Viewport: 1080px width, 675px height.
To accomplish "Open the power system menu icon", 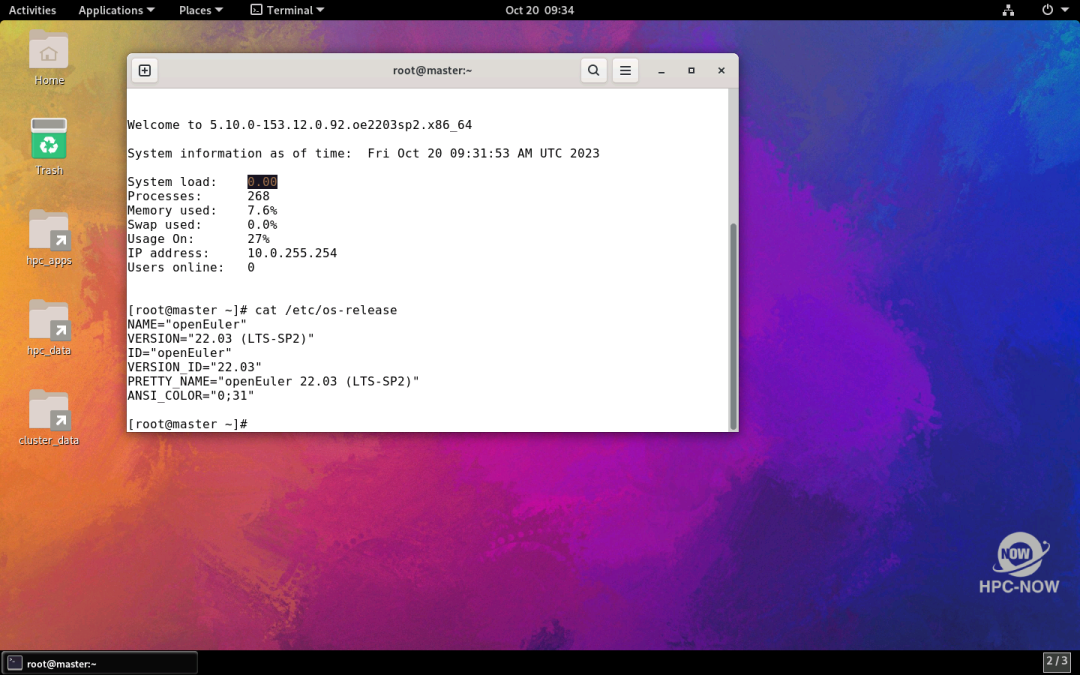I will click(x=1053, y=10).
